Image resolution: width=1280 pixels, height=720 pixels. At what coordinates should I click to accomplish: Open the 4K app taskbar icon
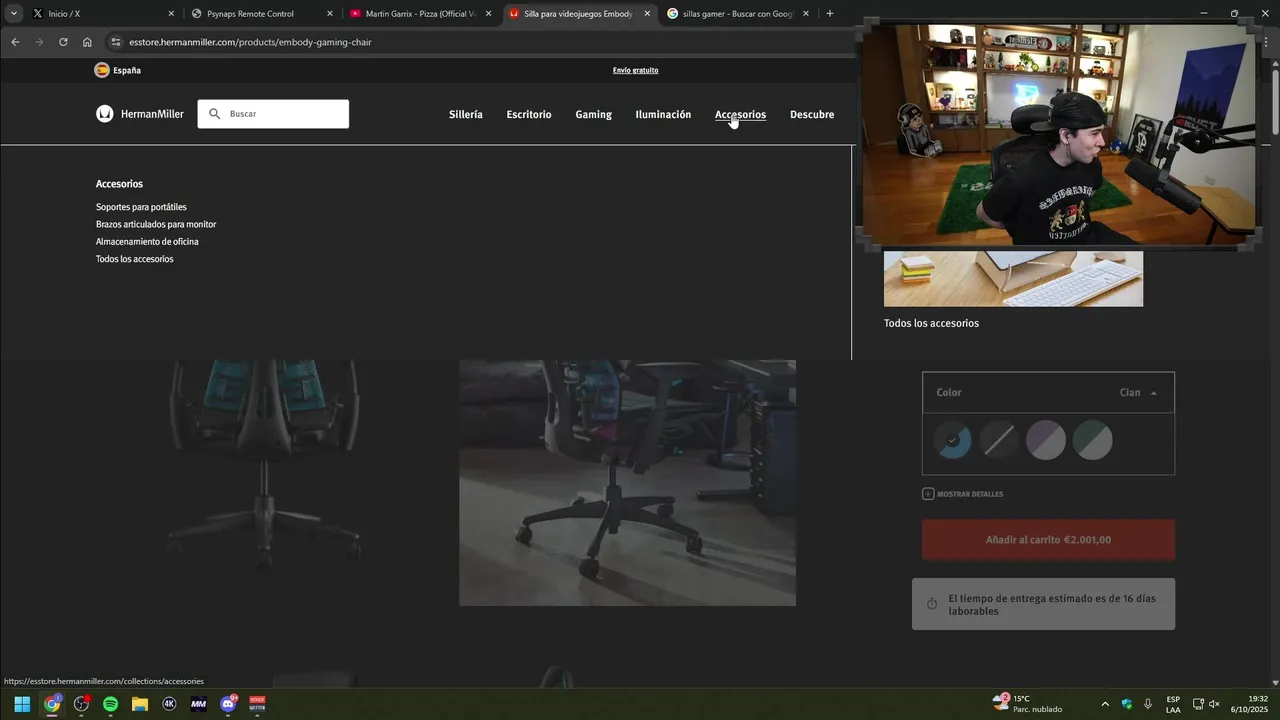click(x=169, y=704)
